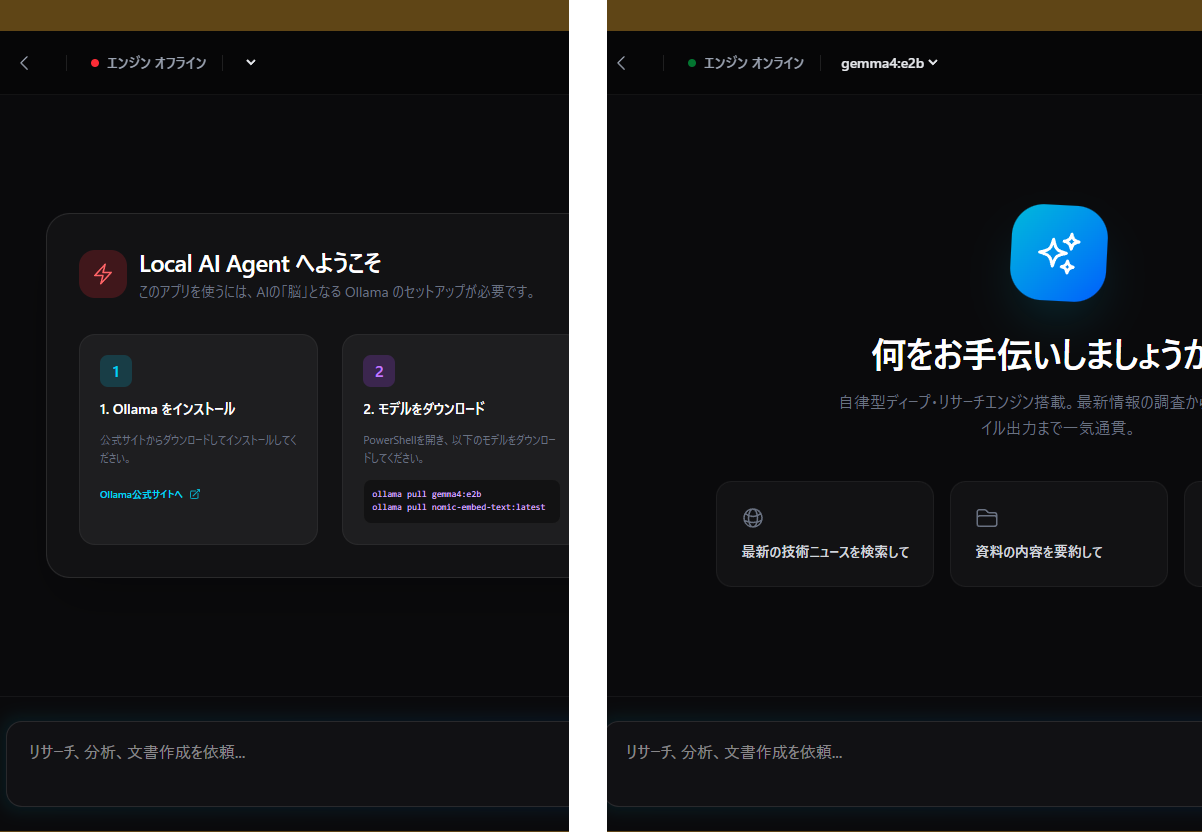
Task: Open the gemma4:e2b model dropdown
Action: point(889,63)
